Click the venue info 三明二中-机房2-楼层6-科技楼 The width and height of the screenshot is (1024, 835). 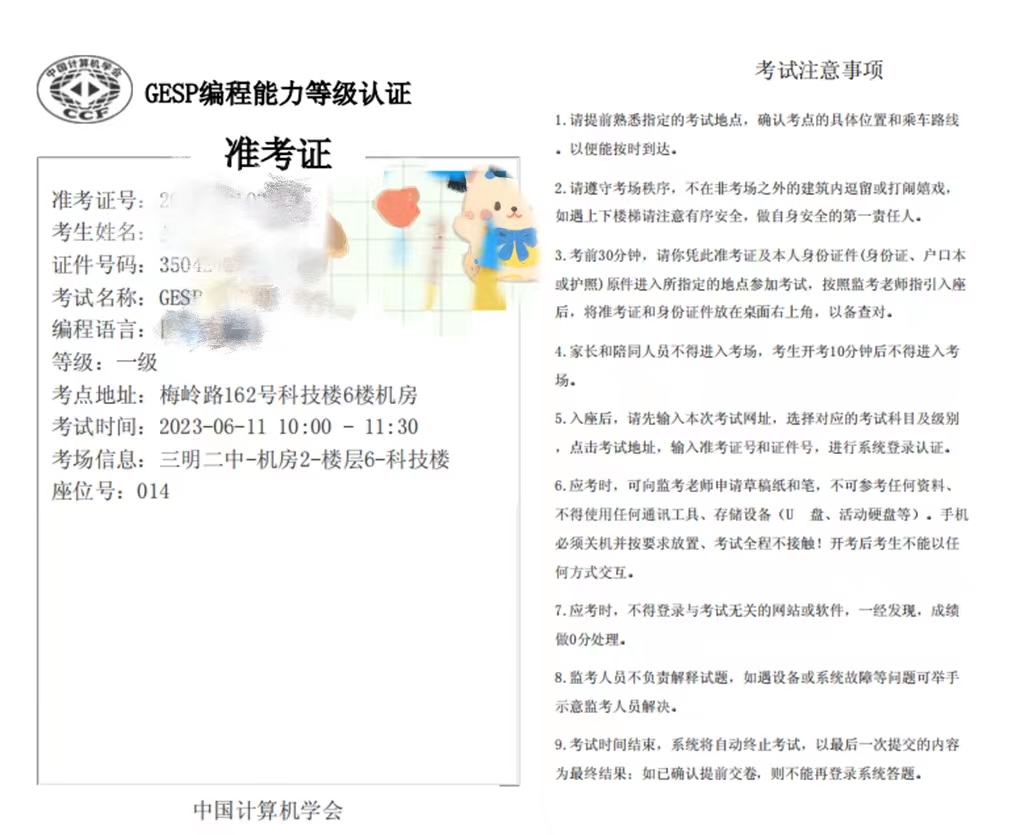[304, 459]
